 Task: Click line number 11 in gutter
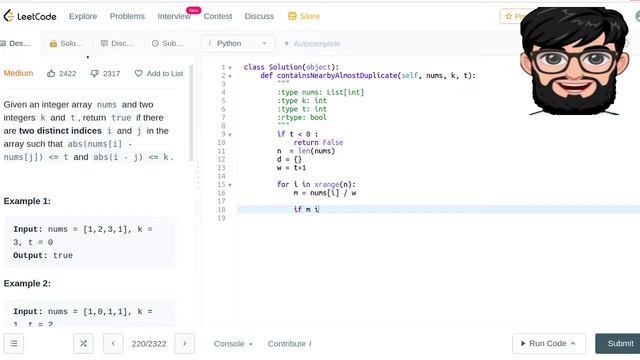[221, 151]
